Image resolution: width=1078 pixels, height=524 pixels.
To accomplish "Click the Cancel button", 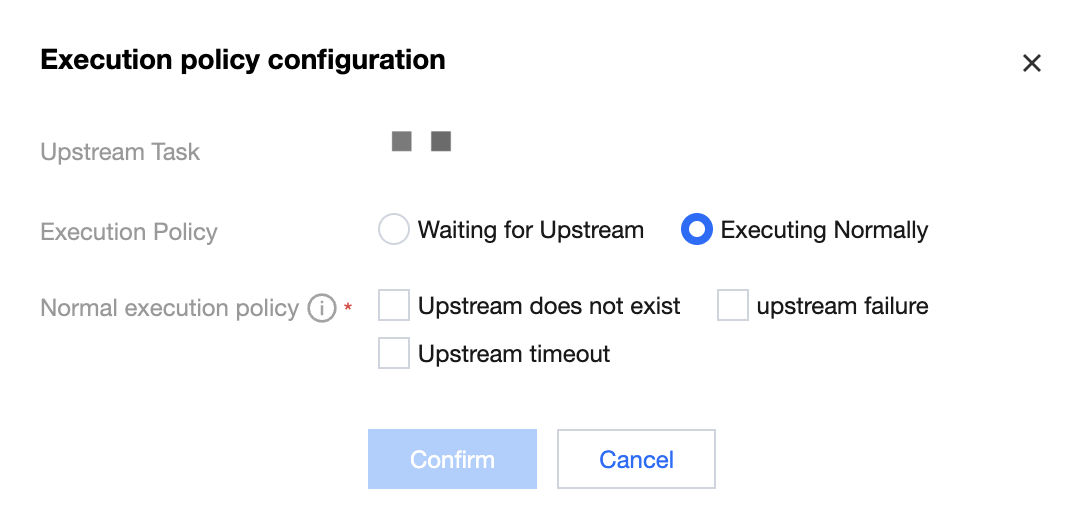I will point(636,459).
